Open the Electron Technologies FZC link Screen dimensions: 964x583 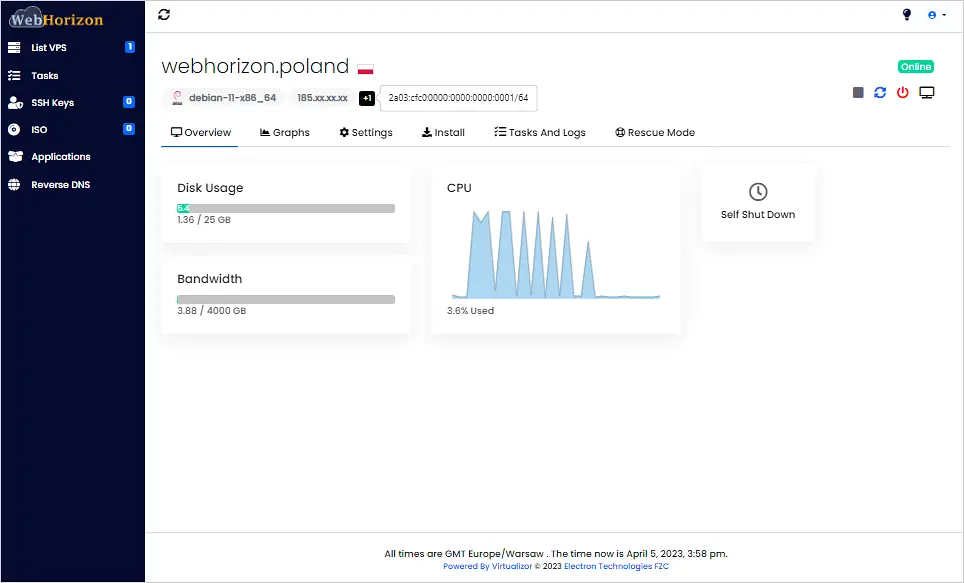pos(616,566)
